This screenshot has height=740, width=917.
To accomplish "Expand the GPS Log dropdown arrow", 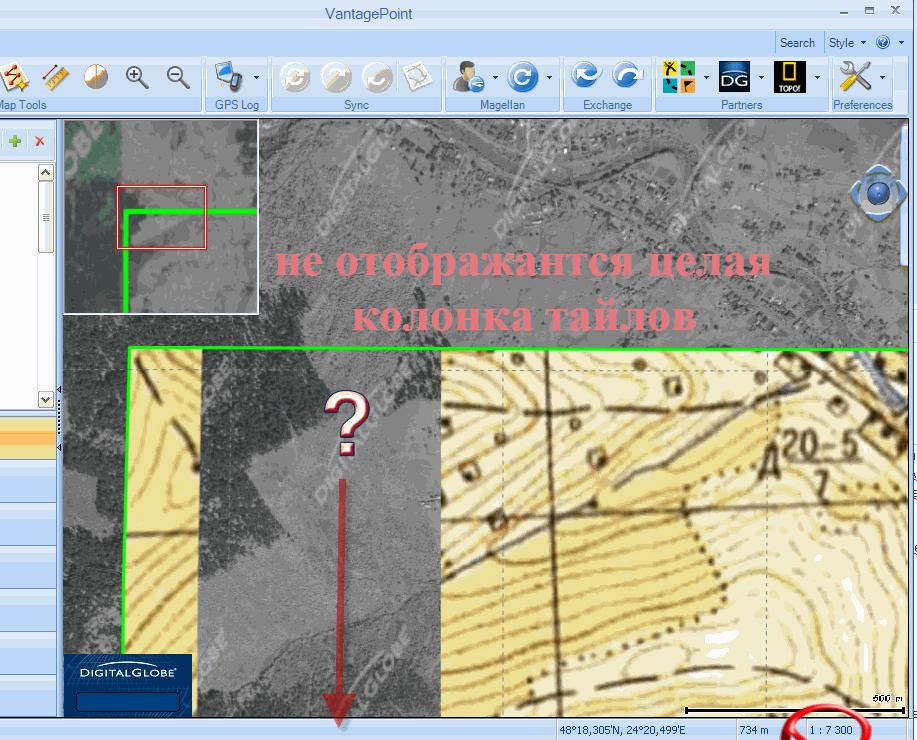I will (x=257, y=77).
